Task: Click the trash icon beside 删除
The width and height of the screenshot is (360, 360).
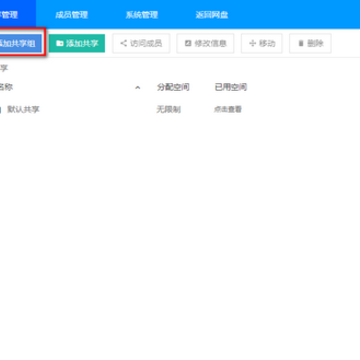Action: coord(301,43)
